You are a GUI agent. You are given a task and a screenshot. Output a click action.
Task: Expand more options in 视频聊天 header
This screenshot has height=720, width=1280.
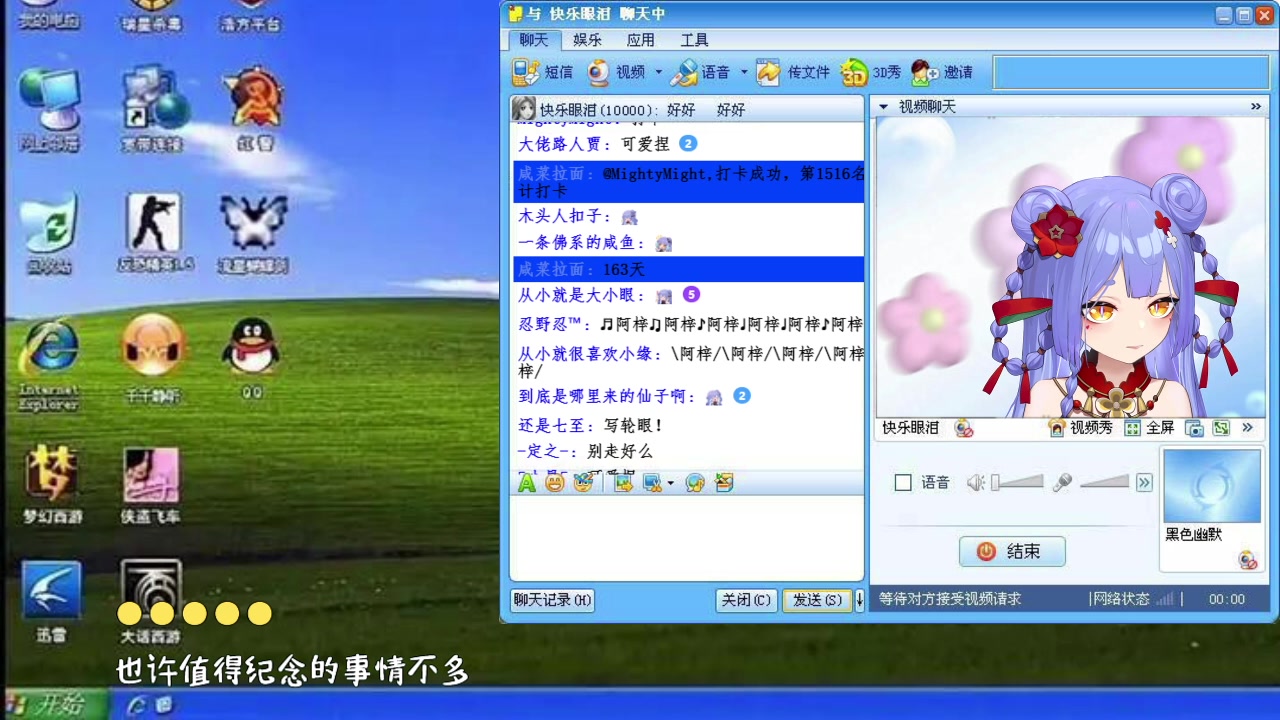coord(1256,106)
